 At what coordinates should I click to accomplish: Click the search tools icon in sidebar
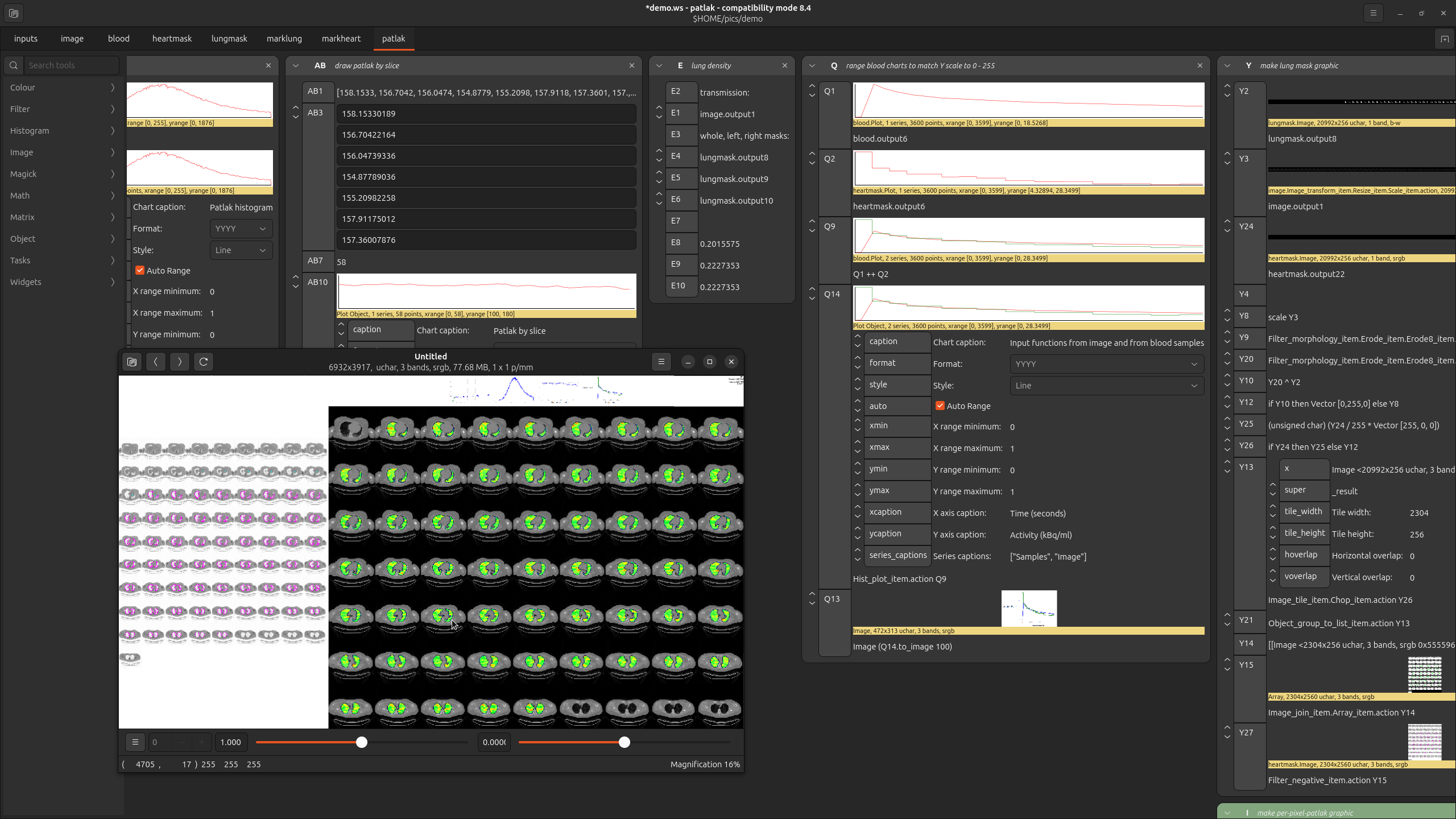(14, 65)
